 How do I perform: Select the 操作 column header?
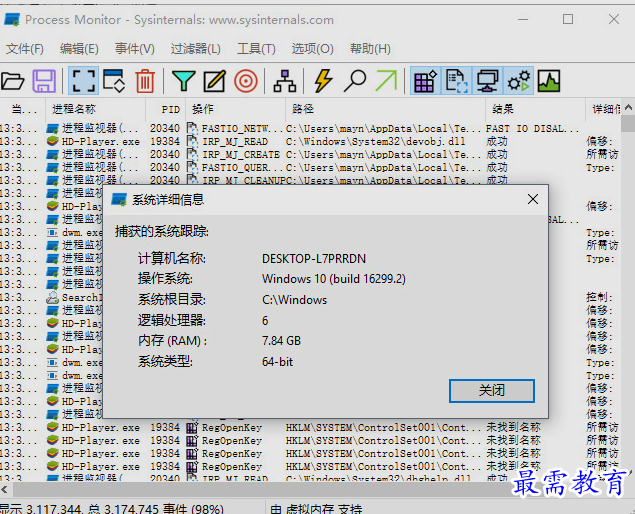(x=236, y=109)
